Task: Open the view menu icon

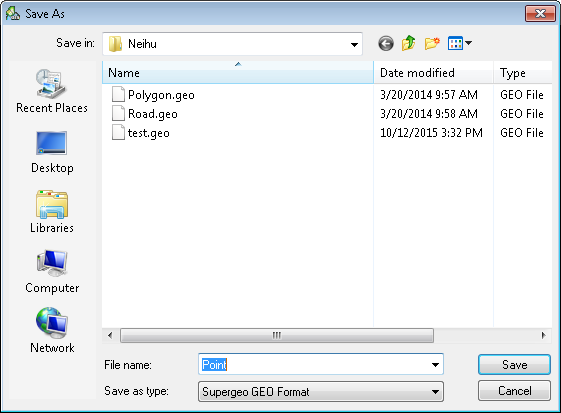Action: point(460,44)
